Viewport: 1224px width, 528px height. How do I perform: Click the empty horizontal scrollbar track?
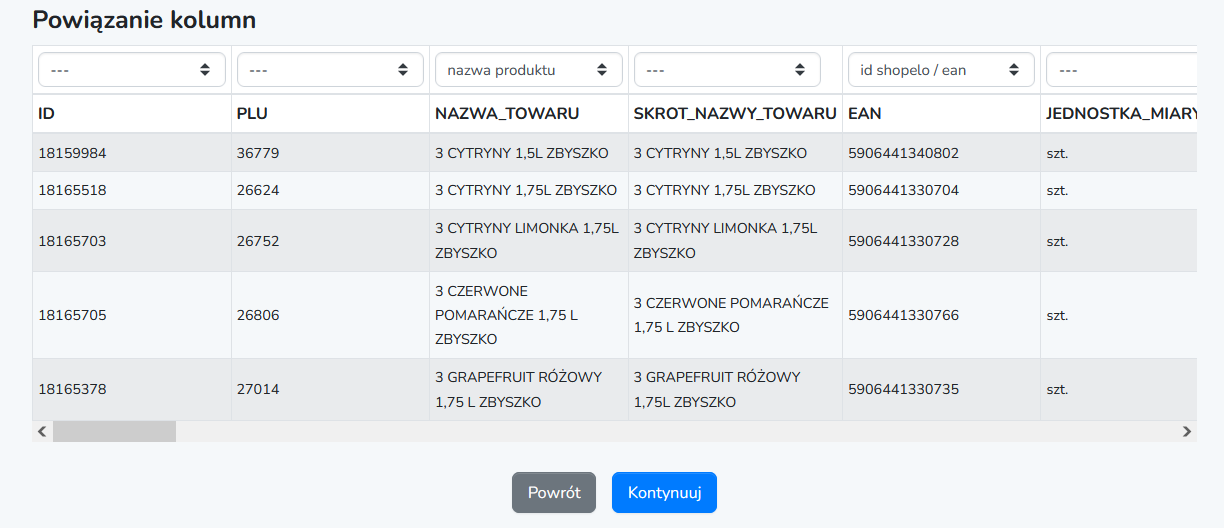676,432
